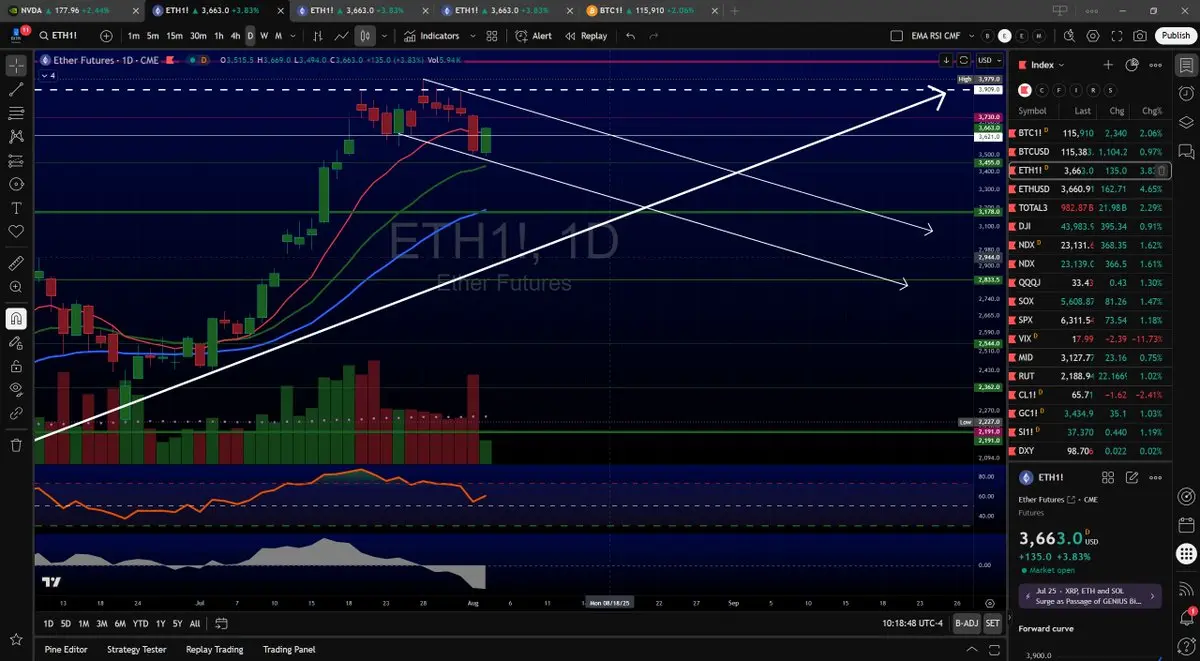
Task: Open watchlist panel icon in right sidebar
Action: [1186, 65]
